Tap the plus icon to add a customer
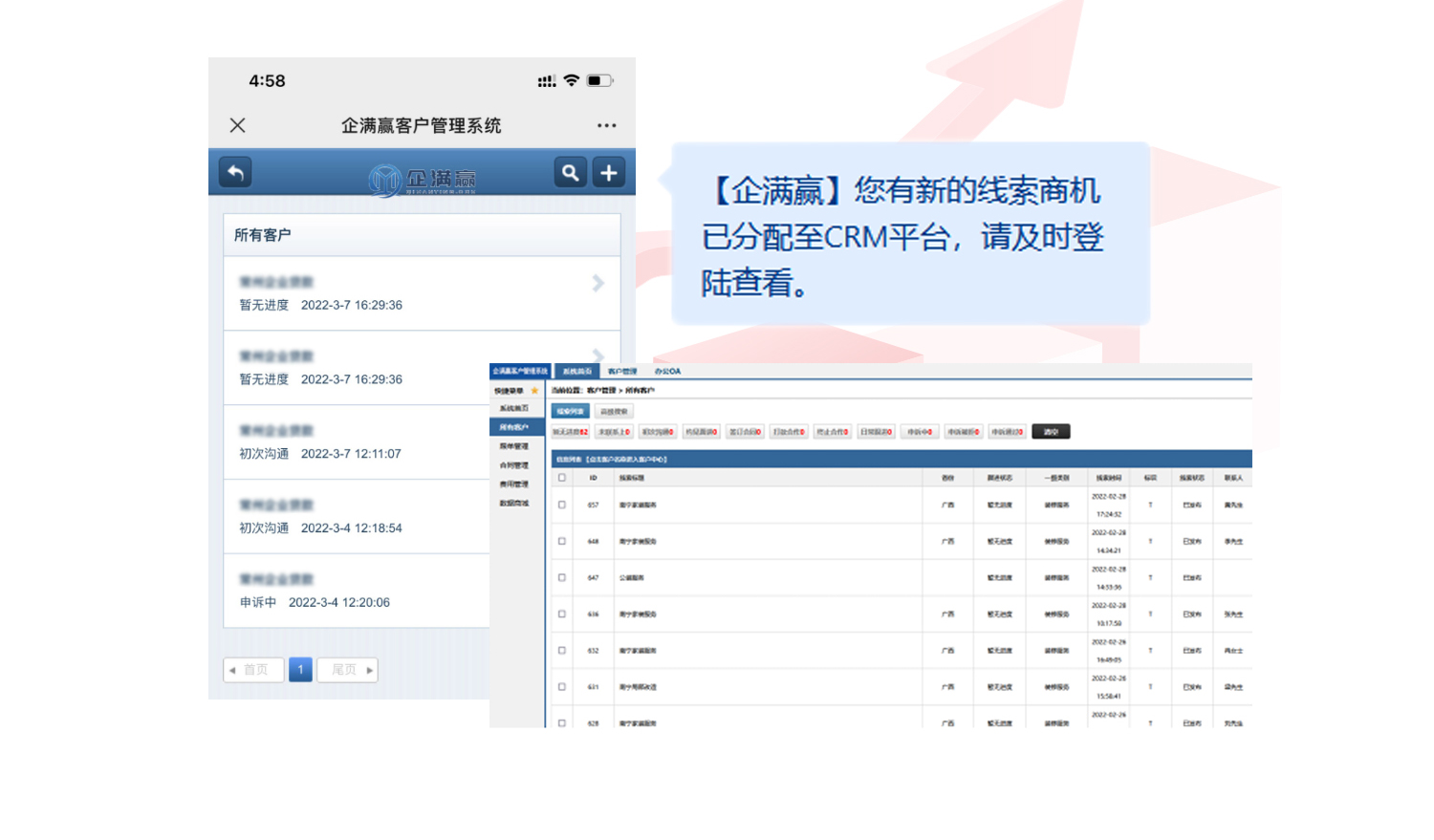This screenshot has width=1434, height=840. tap(609, 172)
